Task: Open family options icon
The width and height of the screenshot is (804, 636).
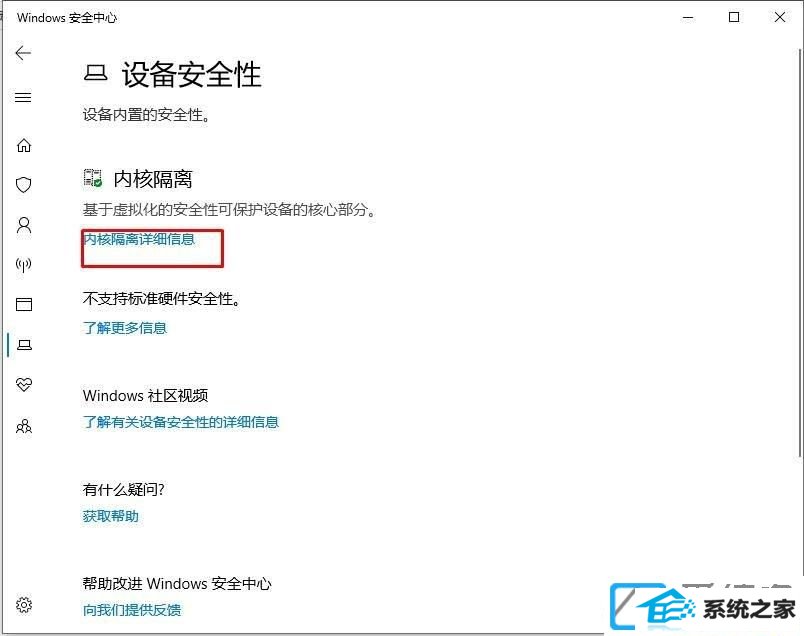Action: 24,426
